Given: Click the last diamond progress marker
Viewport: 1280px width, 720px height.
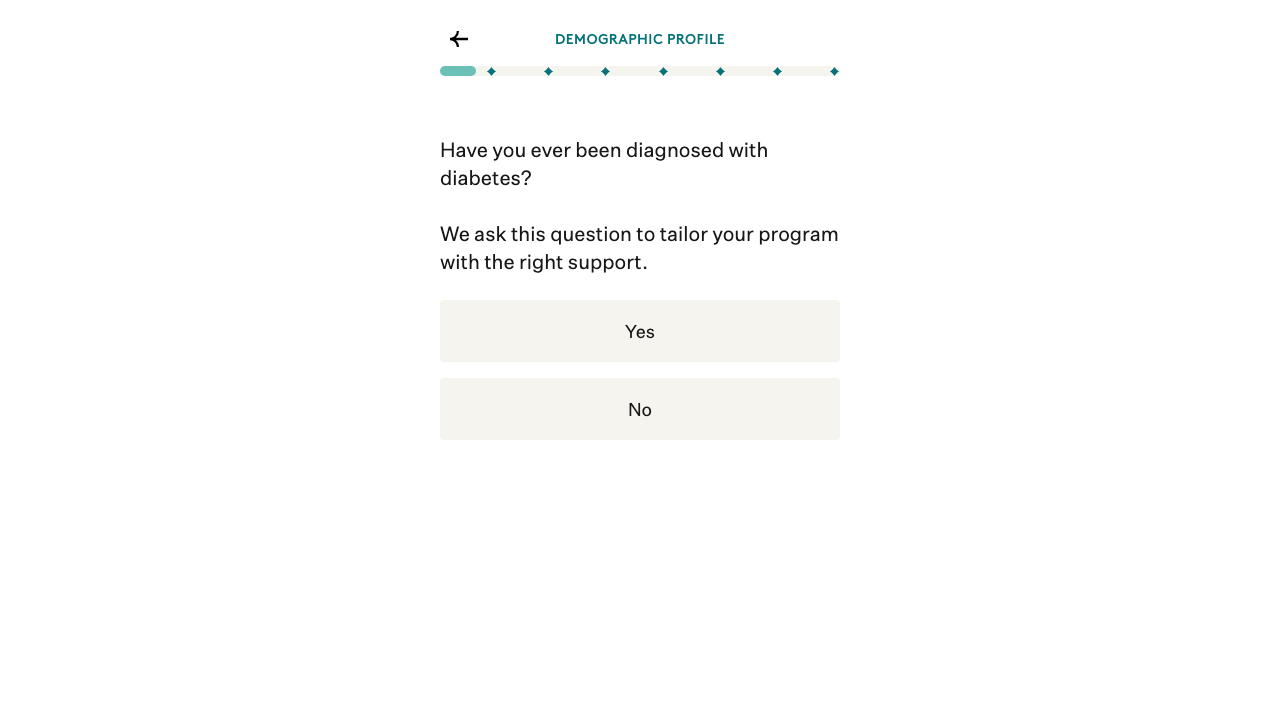Looking at the screenshot, I should pos(834,71).
